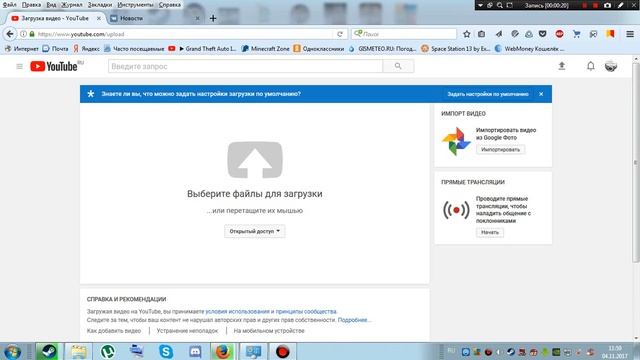The width and height of the screenshot is (640, 360).
Task: Click the upload arrow icon in YouTube header
Action: coord(562,66)
